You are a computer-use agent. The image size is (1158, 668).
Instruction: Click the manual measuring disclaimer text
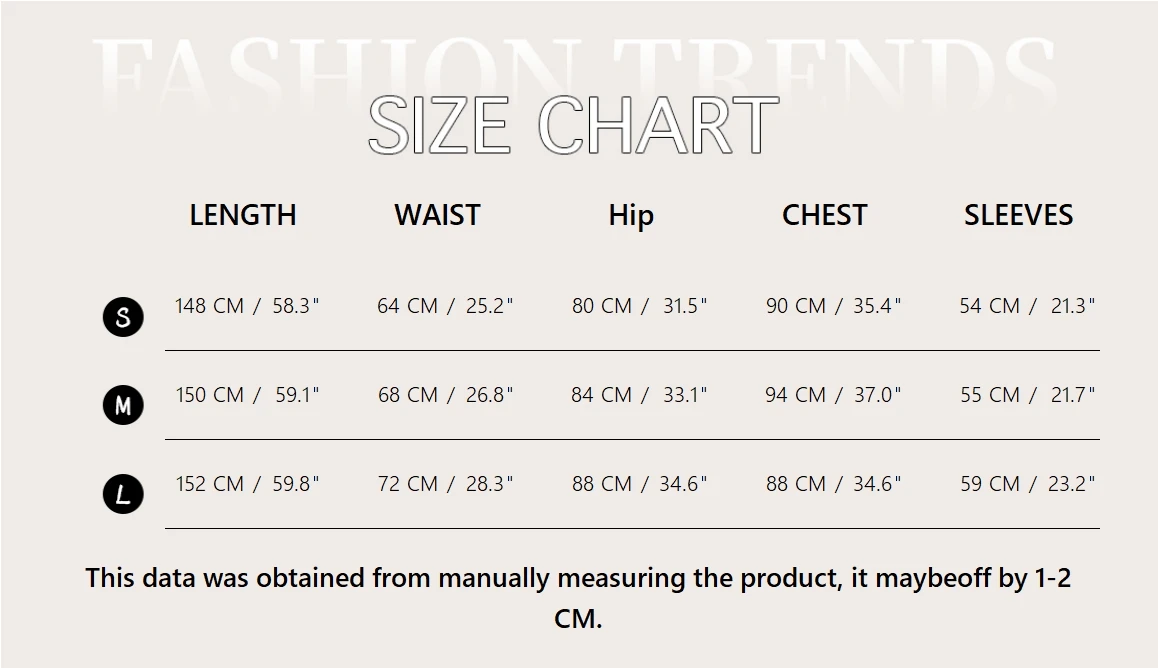(x=578, y=578)
